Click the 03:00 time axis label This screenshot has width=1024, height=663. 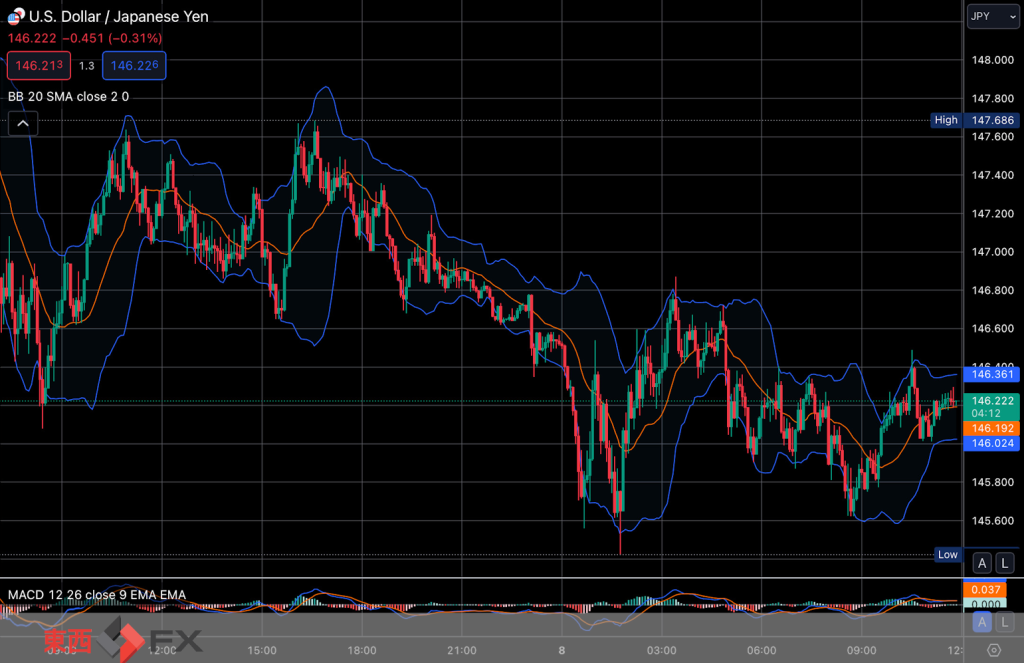tap(662, 651)
